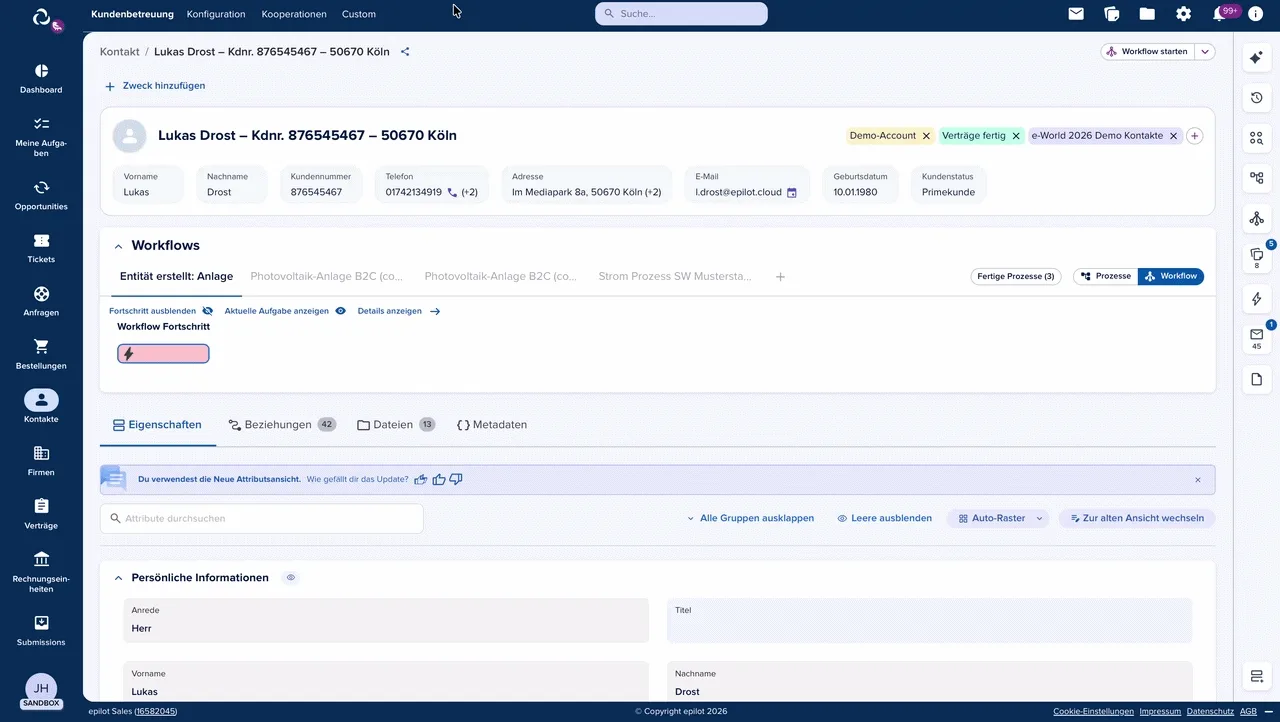The image size is (1280, 722).
Task: Open Cookie-Einstellungen link
Action: click(x=1093, y=711)
